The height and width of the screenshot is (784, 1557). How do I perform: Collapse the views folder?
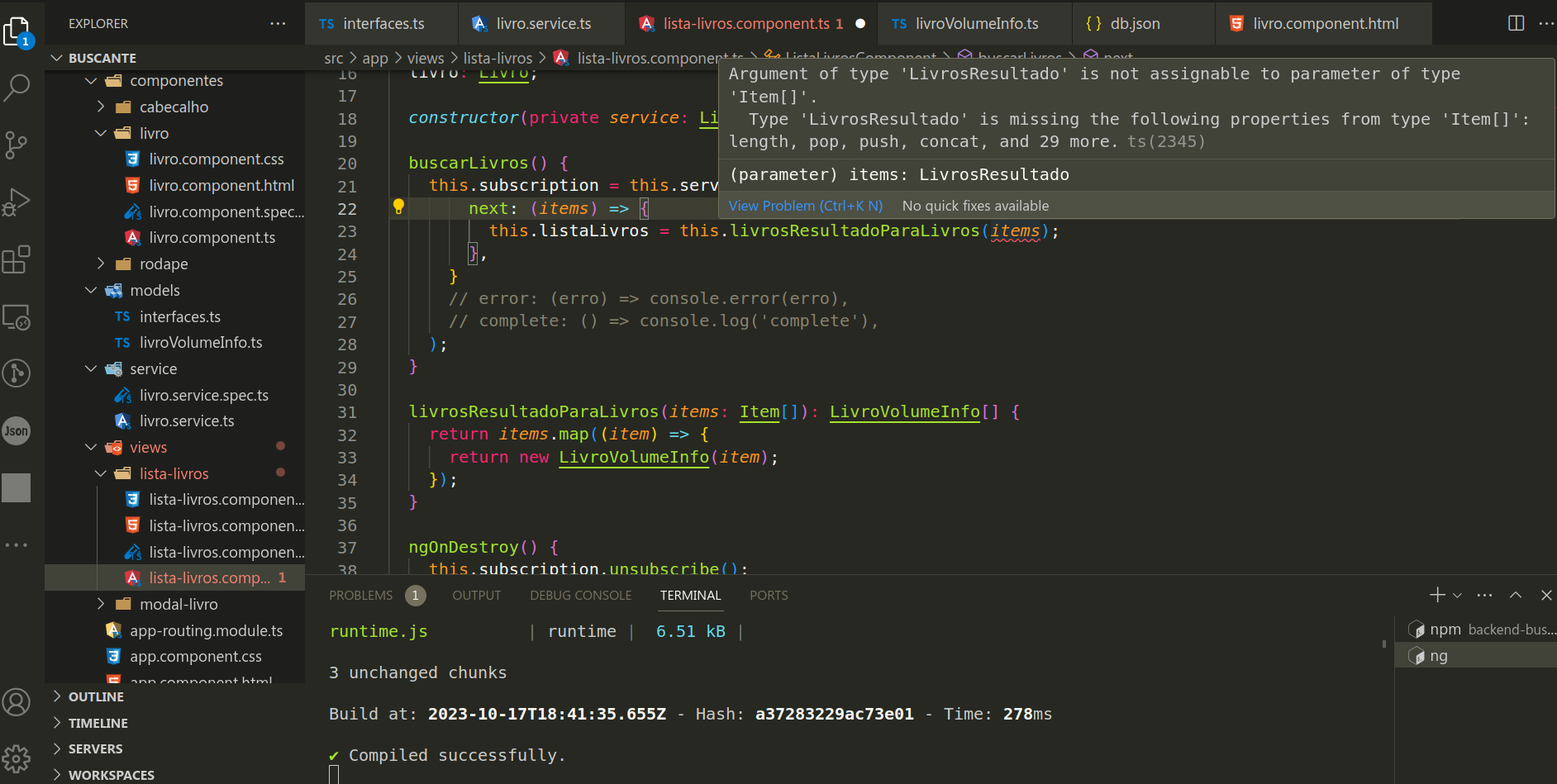(175, 447)
